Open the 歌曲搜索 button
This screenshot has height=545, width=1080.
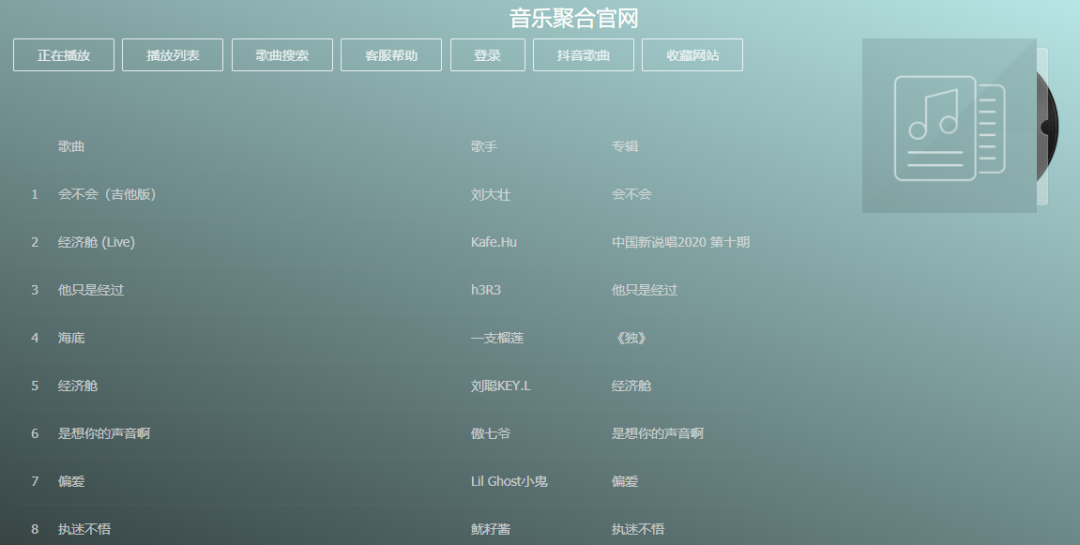[282, 55]
